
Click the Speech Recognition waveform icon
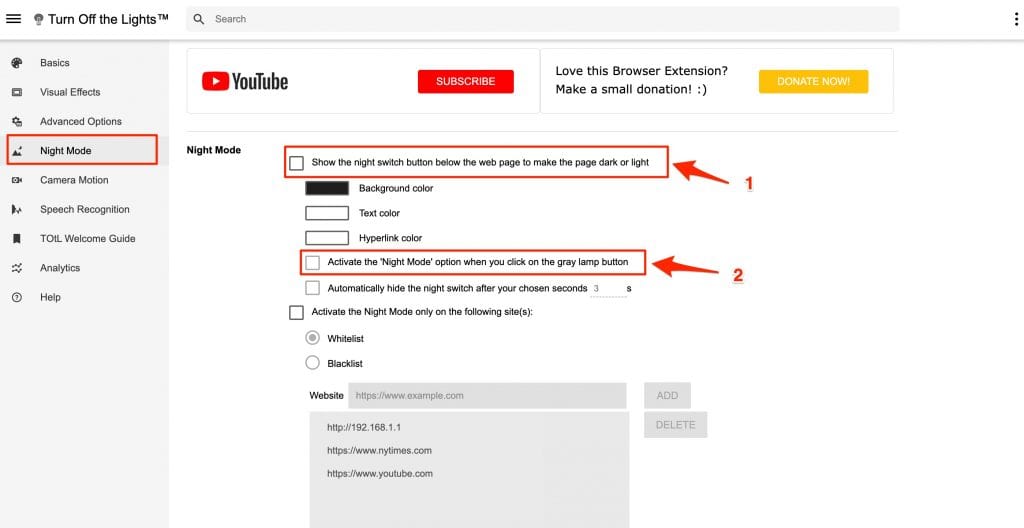click(17, 210)
